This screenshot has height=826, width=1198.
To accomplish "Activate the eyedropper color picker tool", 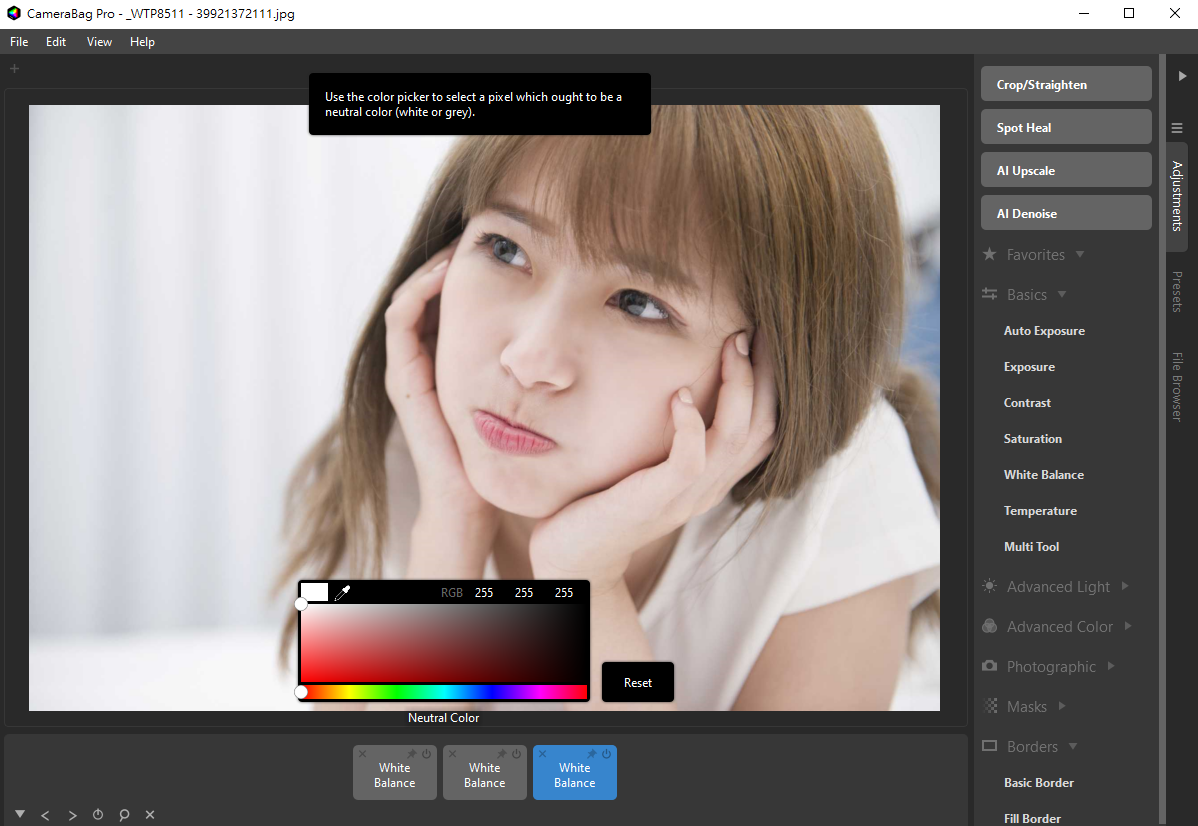I will pyautogui.click(x=342, y=593).
